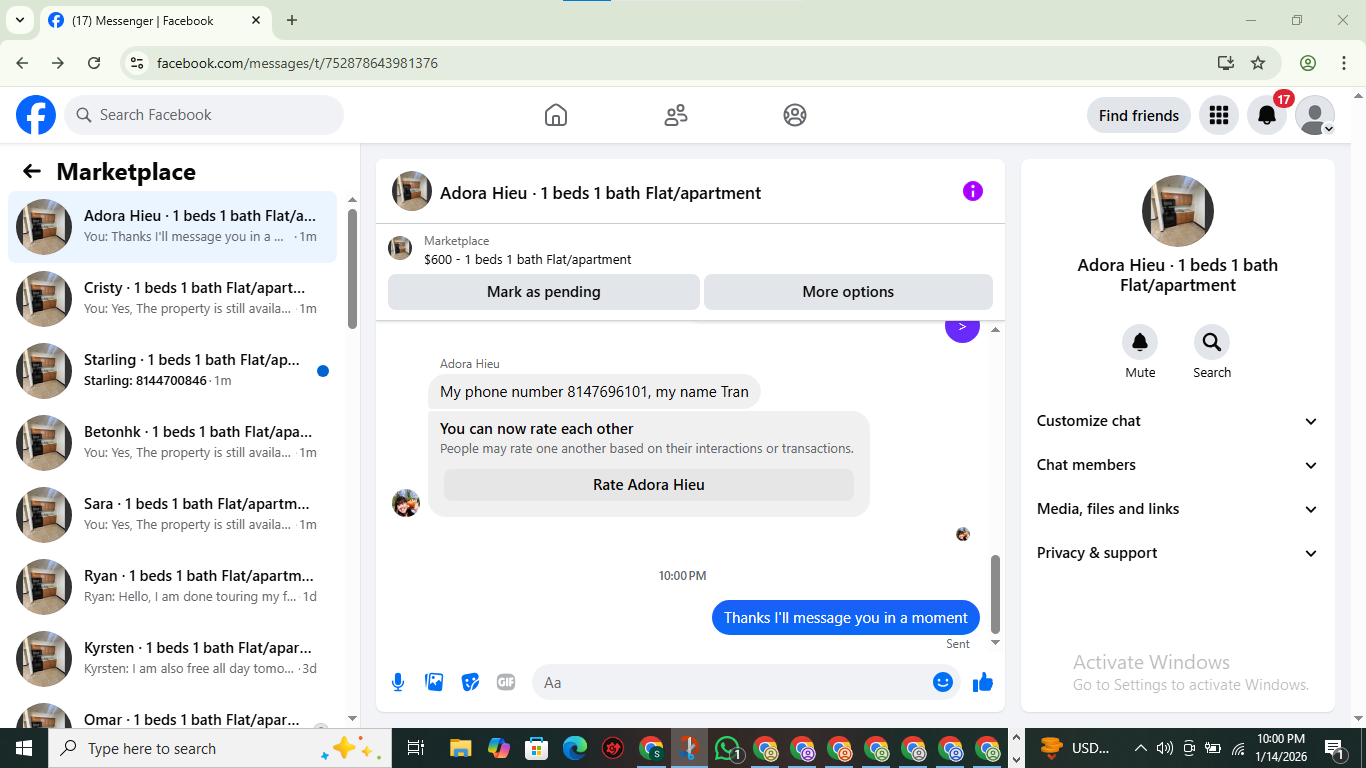This screenshot has width=1366, height=768.
Task: Go back using Marketplace back arrow
Action: pyautogui.click(x=32, y=171)
